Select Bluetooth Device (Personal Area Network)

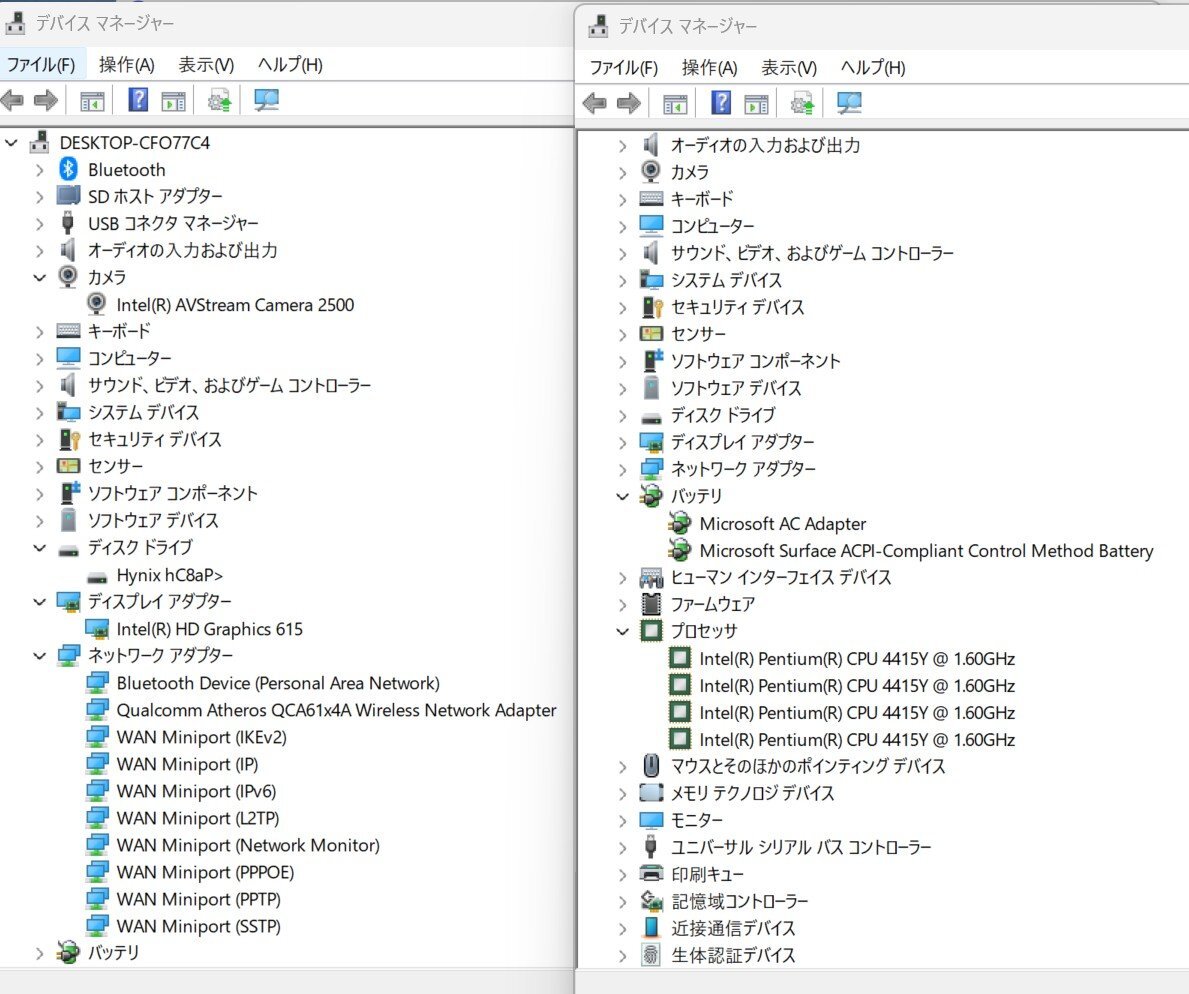[278, 683]
